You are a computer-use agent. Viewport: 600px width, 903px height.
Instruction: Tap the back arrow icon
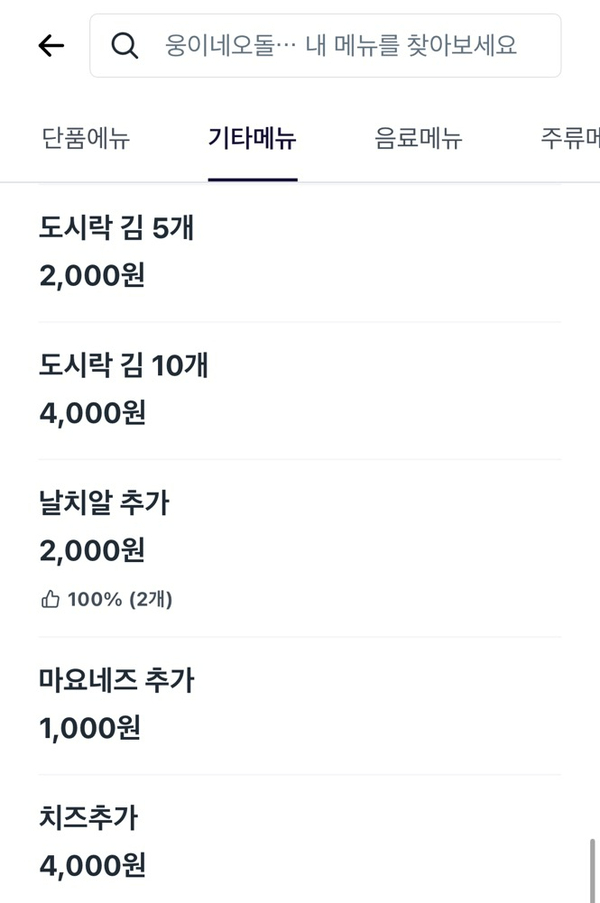51,46
